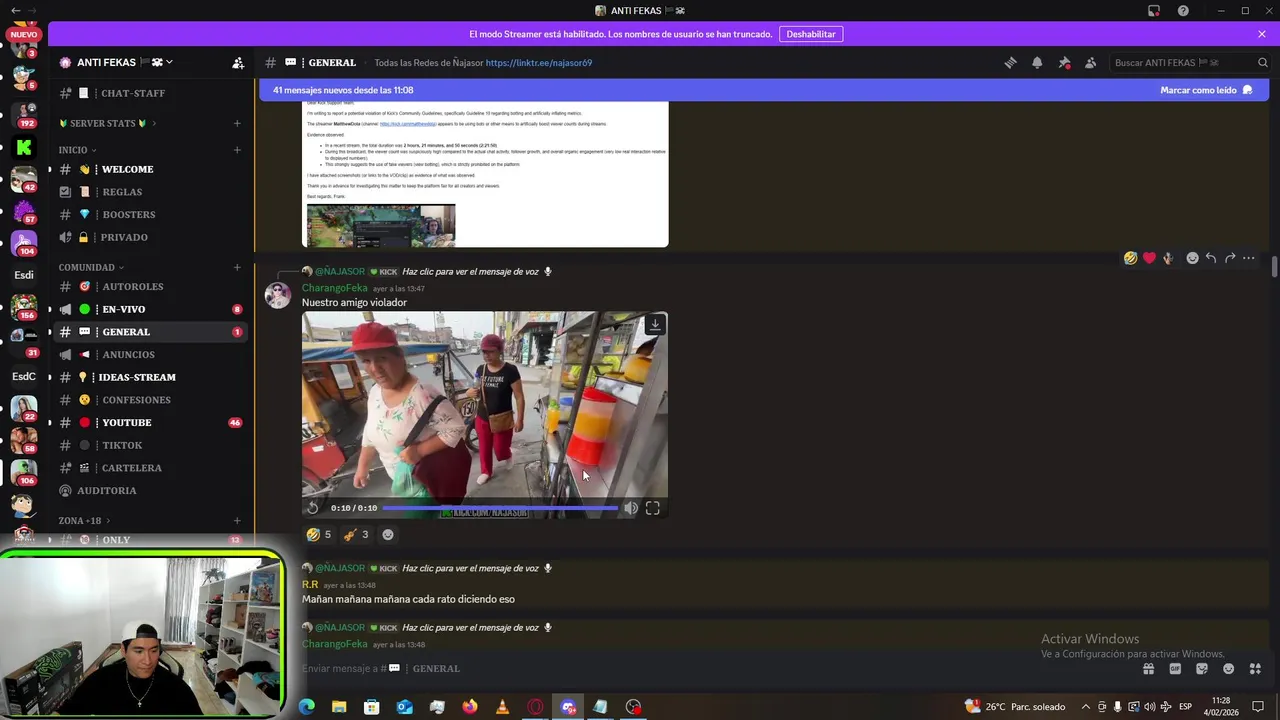1280x720 pixels.
Task: Open the Threads icon in channel header
Action: (x=1010, y=62)
